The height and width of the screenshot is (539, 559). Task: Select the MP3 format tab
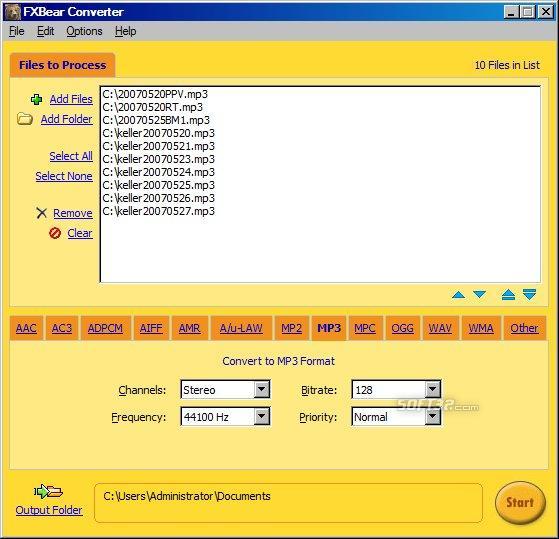[329, 328]
